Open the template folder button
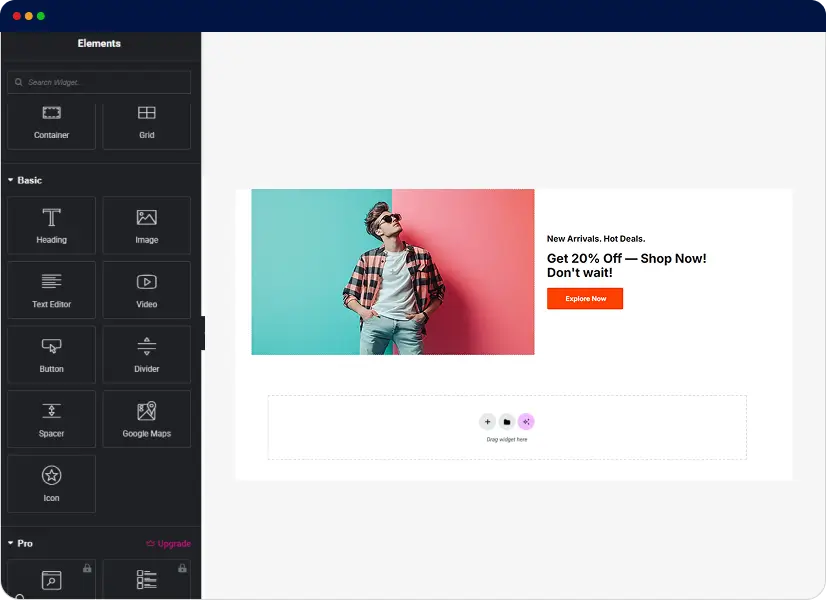 pos(507,421)
